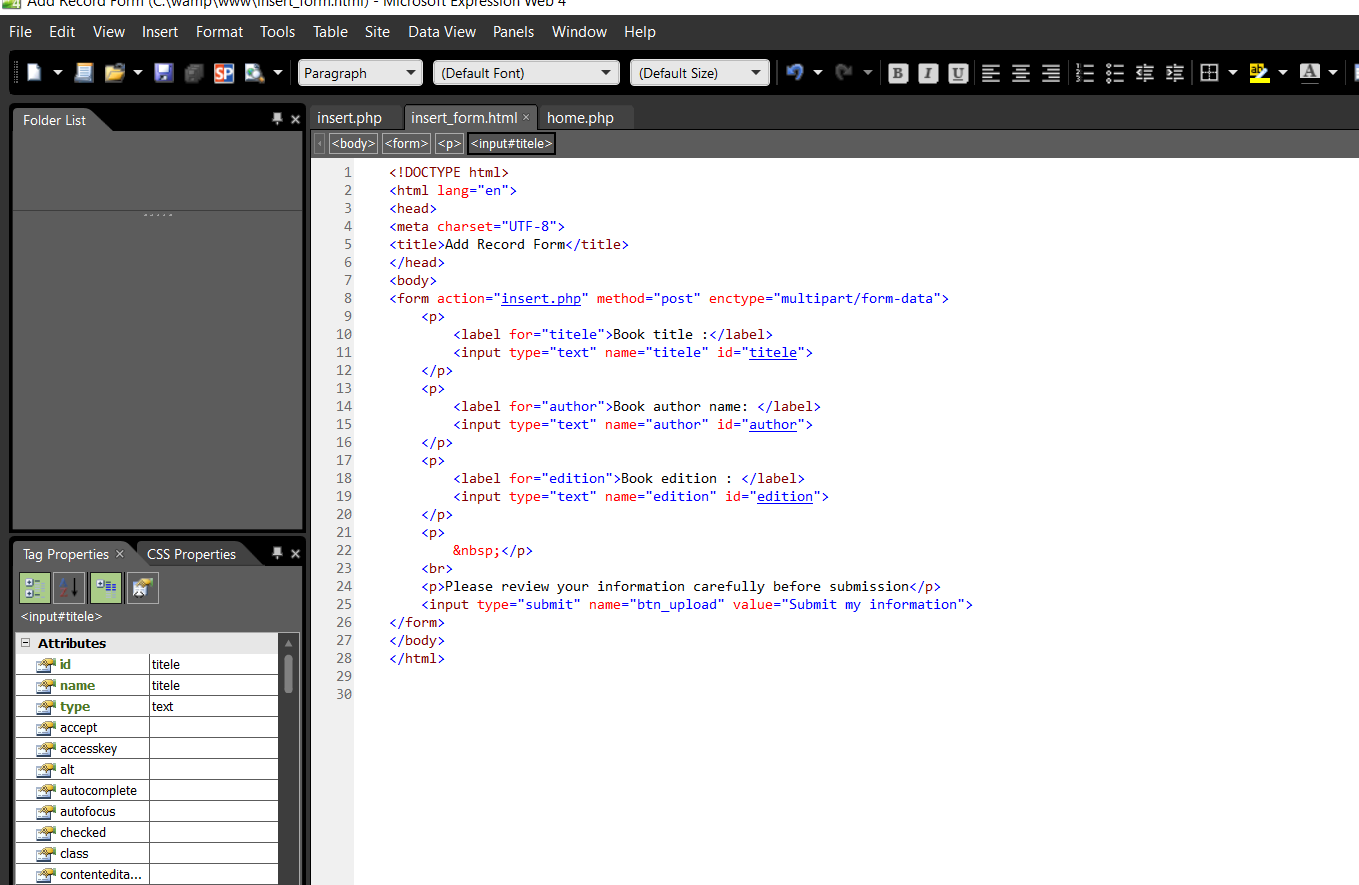1359x885 pixels.
Task: Click the accesskey attribute row
Action: point(147,748)
